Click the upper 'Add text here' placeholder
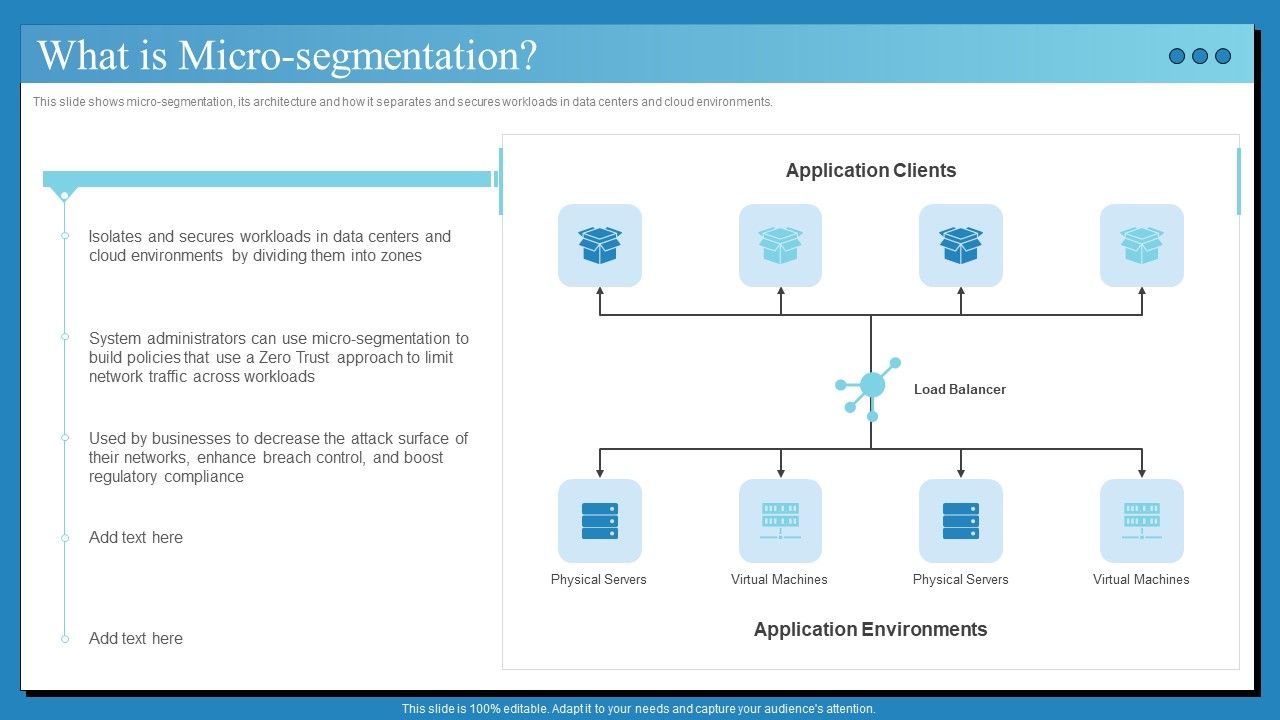Viewport: 1280px width, 720px height. point(136,537)
